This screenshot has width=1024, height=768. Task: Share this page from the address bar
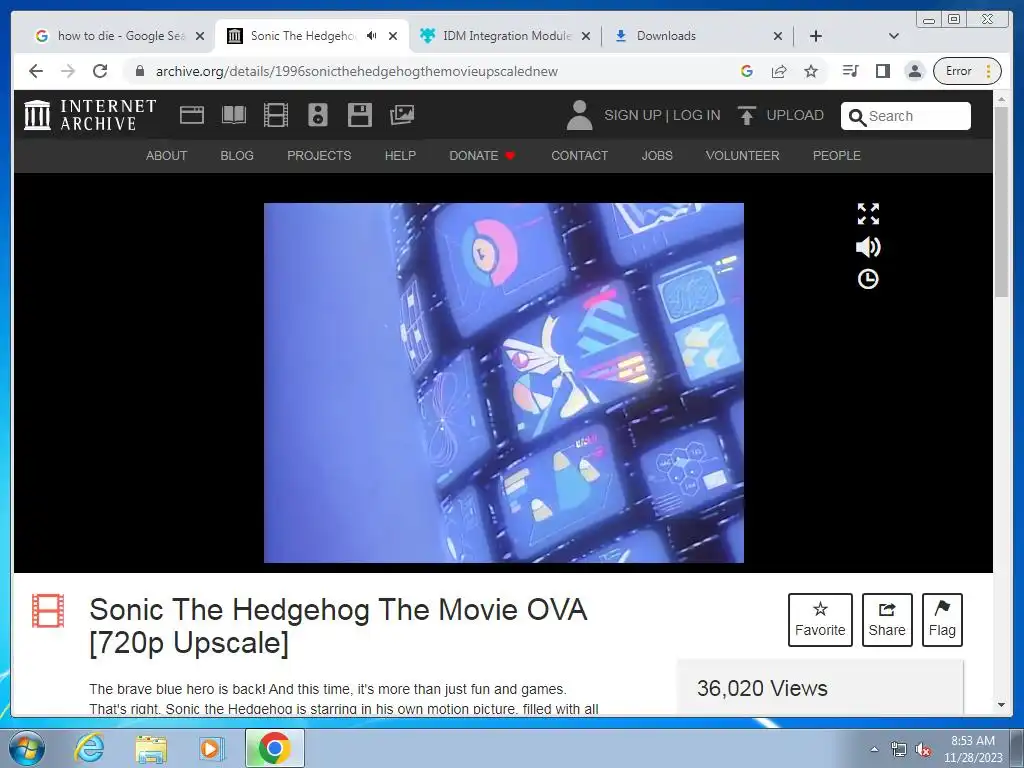(x=778, y=71)
